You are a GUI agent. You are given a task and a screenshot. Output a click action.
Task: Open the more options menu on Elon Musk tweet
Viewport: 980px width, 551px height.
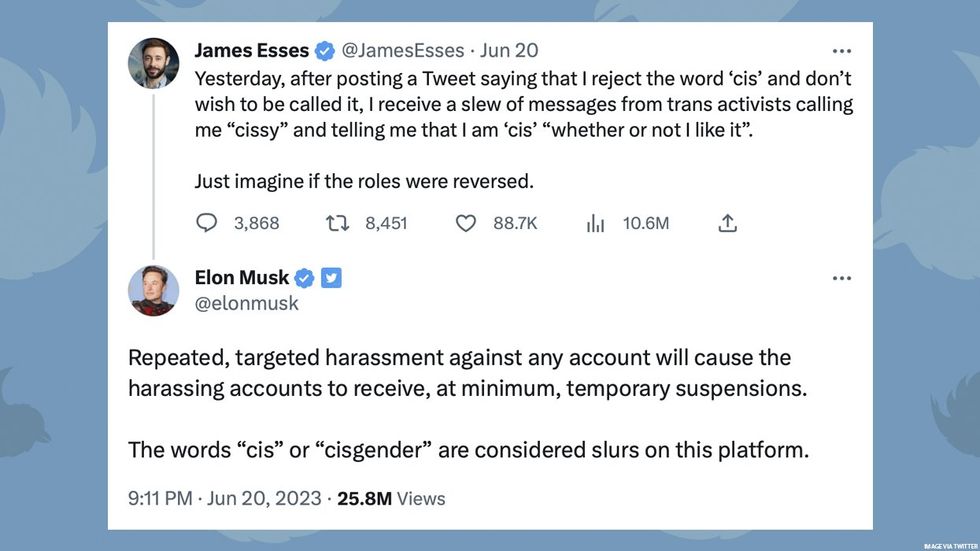click(x=841, y=278)
